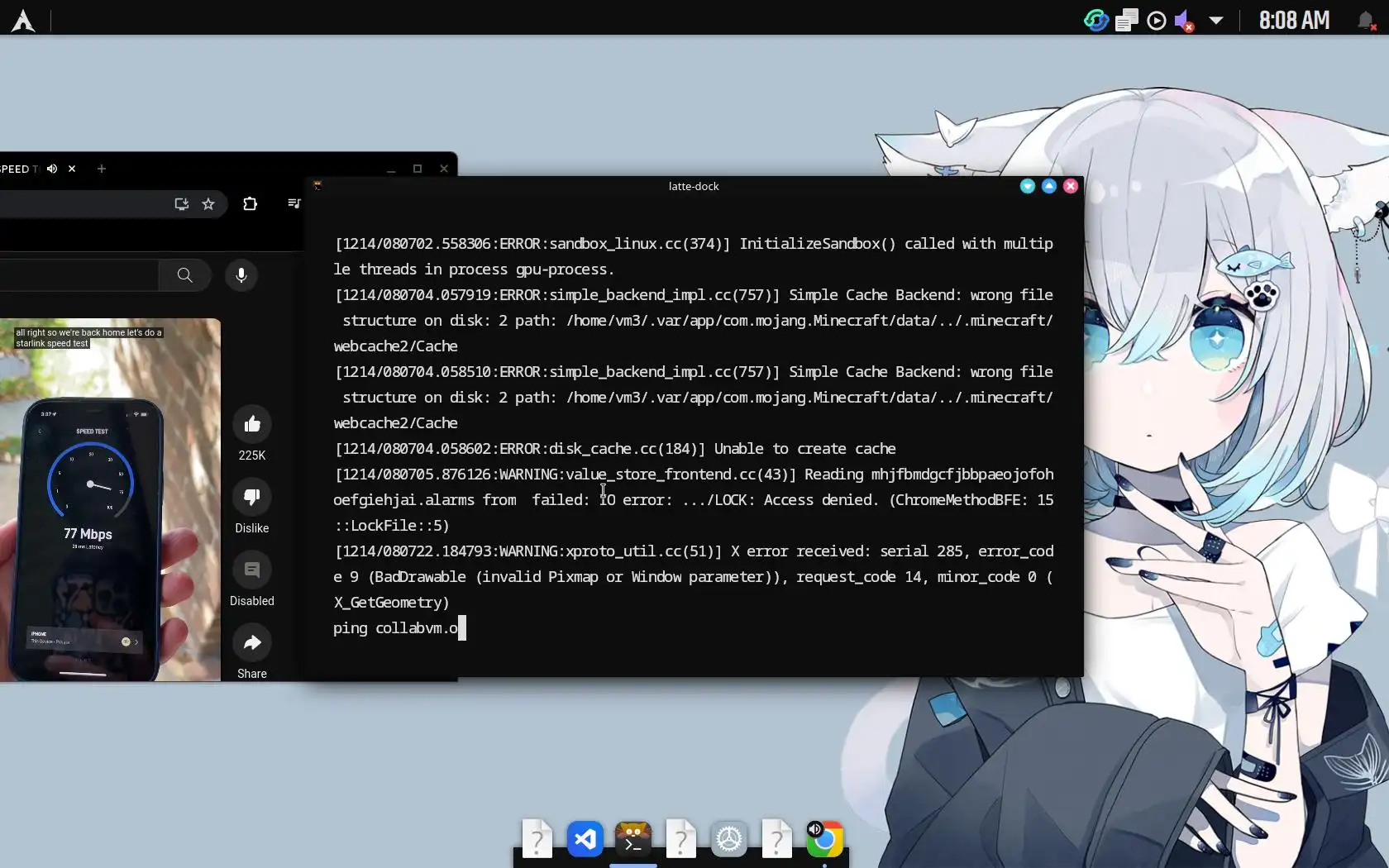The height and width of the screenshot is (868, 1389).
Task: Close the SPEED T browser tab
Action: tap(72, 169)
